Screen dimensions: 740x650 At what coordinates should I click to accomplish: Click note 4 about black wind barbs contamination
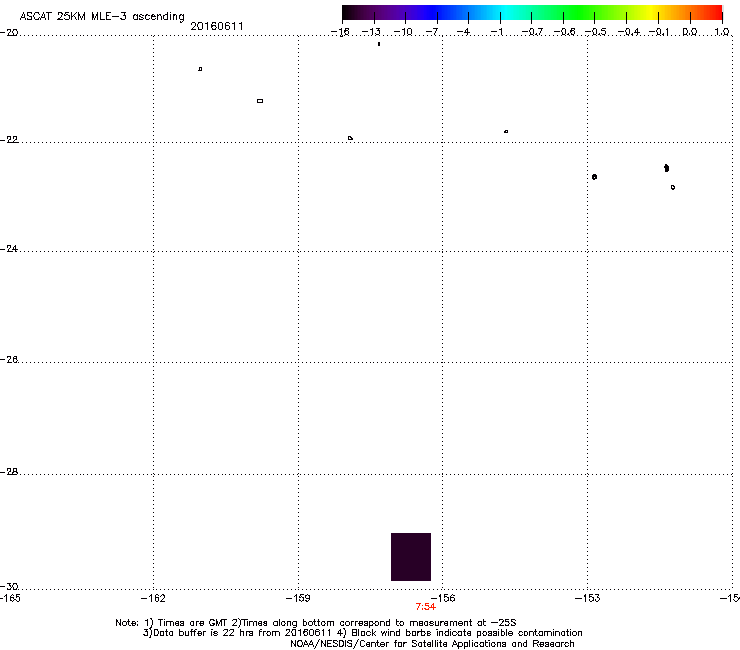(460, 633)
